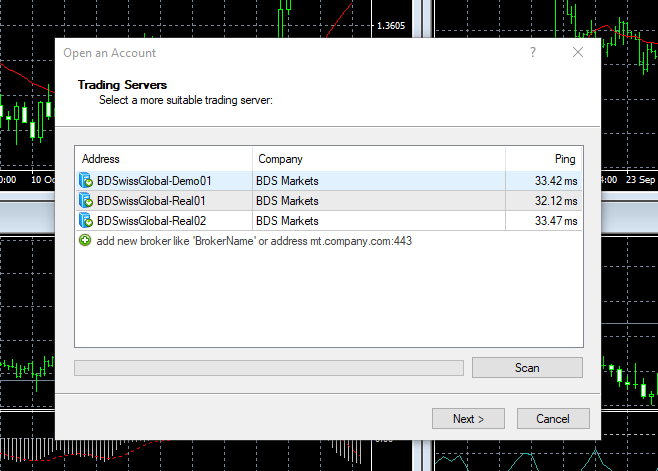The image size is (658, 471).
Task: Select the BDSwissGlobal-Real01 server row
Action: [329, 201]
